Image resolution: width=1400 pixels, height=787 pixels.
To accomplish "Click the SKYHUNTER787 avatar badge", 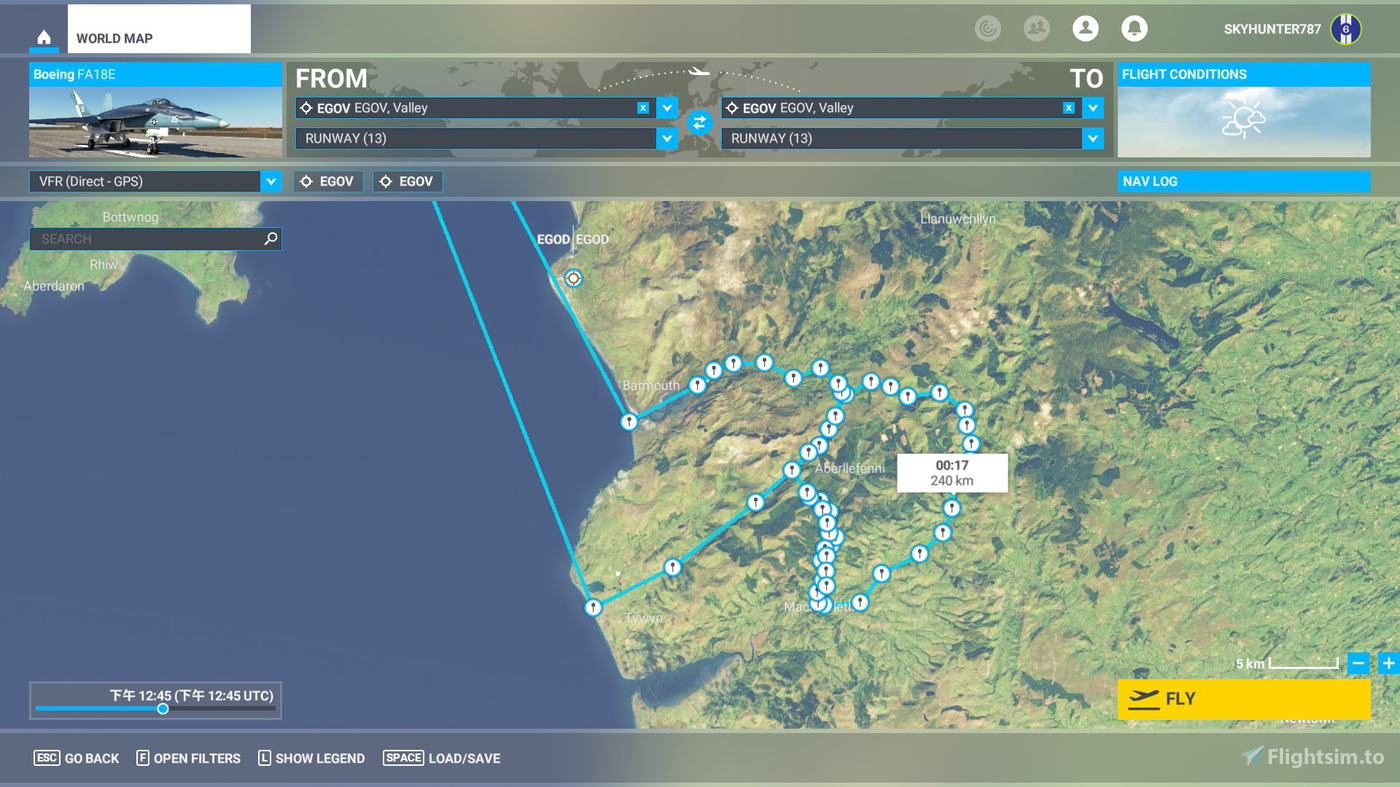I will (1345, 28).
